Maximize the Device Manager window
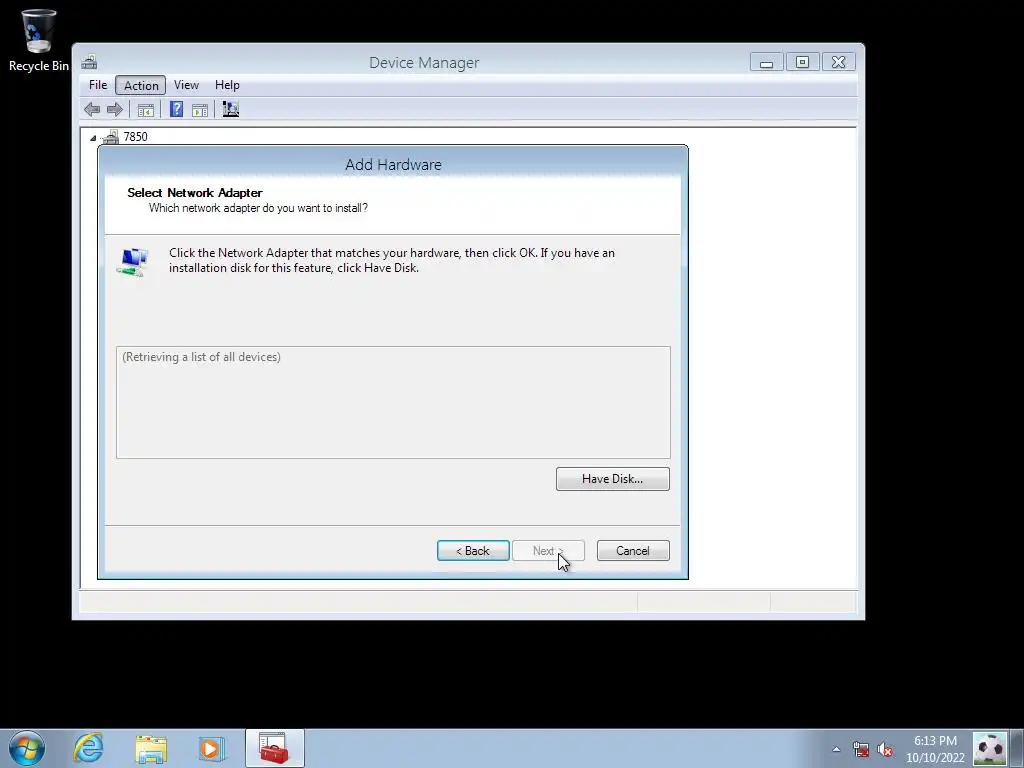Viewport: 1024px width, 768px height. pos(803,62)
